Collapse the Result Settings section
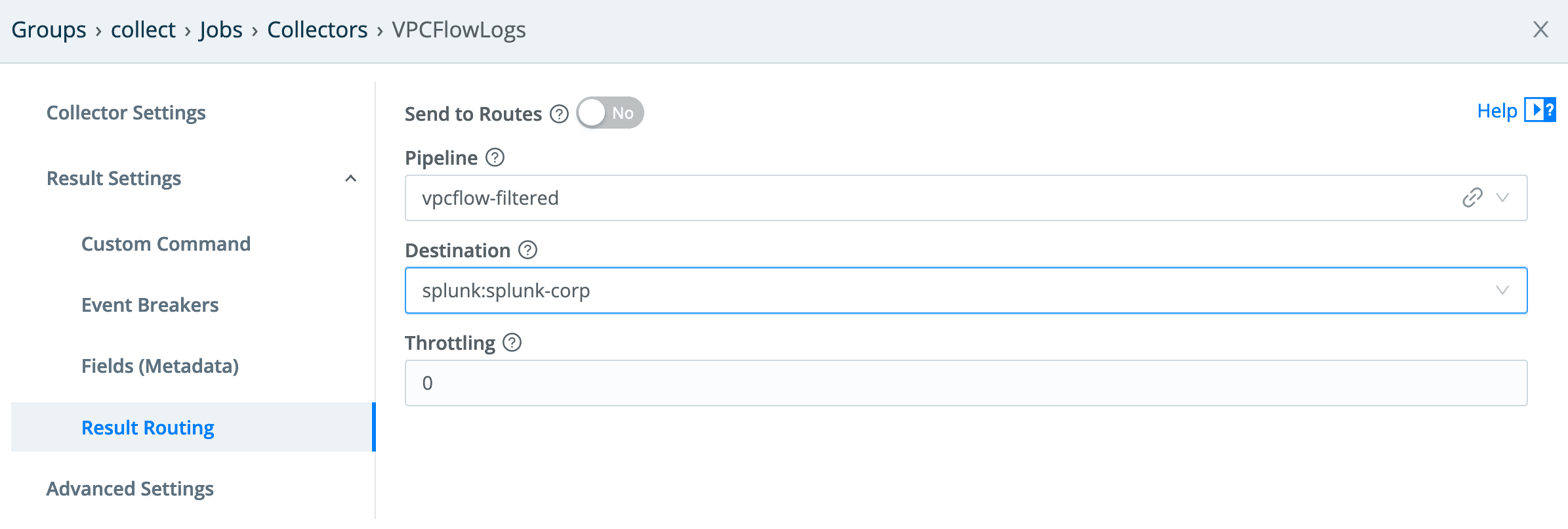 tap(351, 179)
